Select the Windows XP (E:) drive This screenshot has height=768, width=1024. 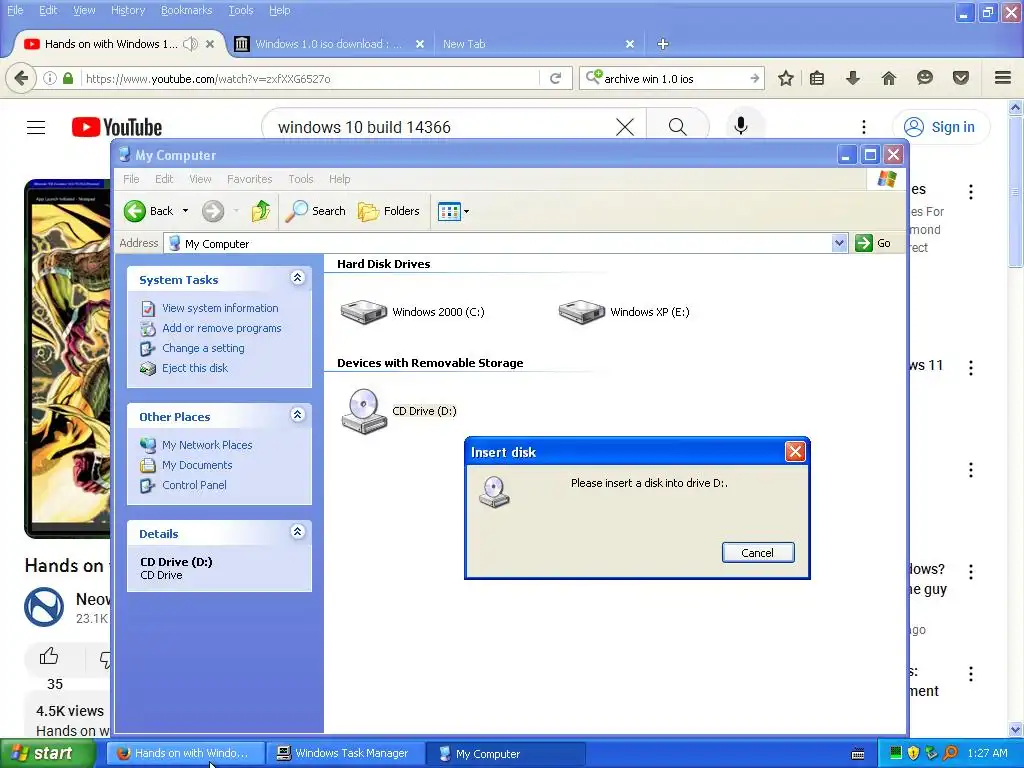[x=624, y=312]
